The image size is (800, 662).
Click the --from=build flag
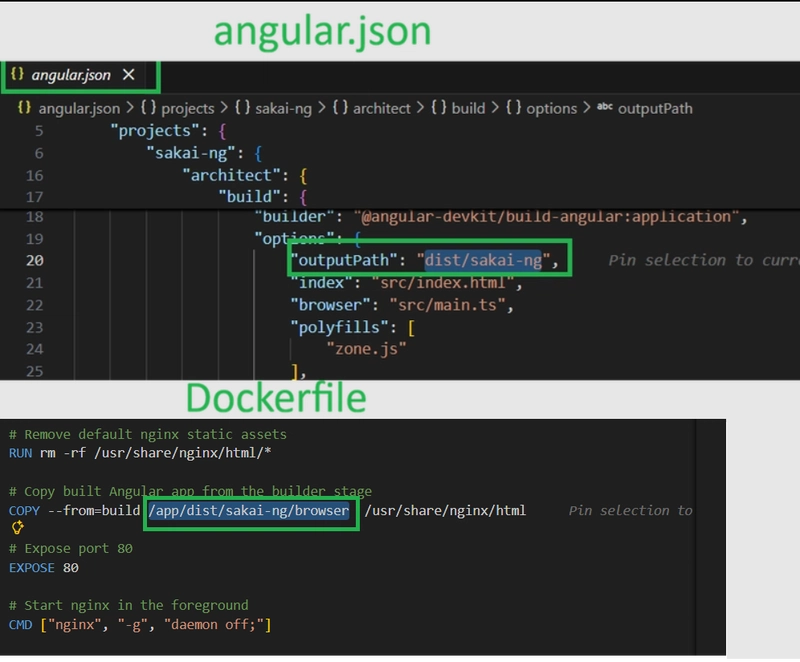(94, 511)
